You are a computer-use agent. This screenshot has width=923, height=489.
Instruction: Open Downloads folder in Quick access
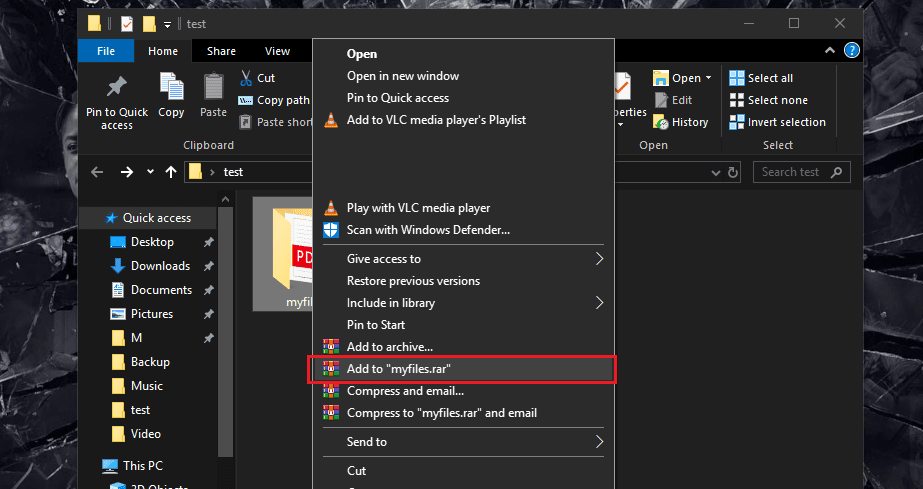pyautogui.click(x=160, y=266)
